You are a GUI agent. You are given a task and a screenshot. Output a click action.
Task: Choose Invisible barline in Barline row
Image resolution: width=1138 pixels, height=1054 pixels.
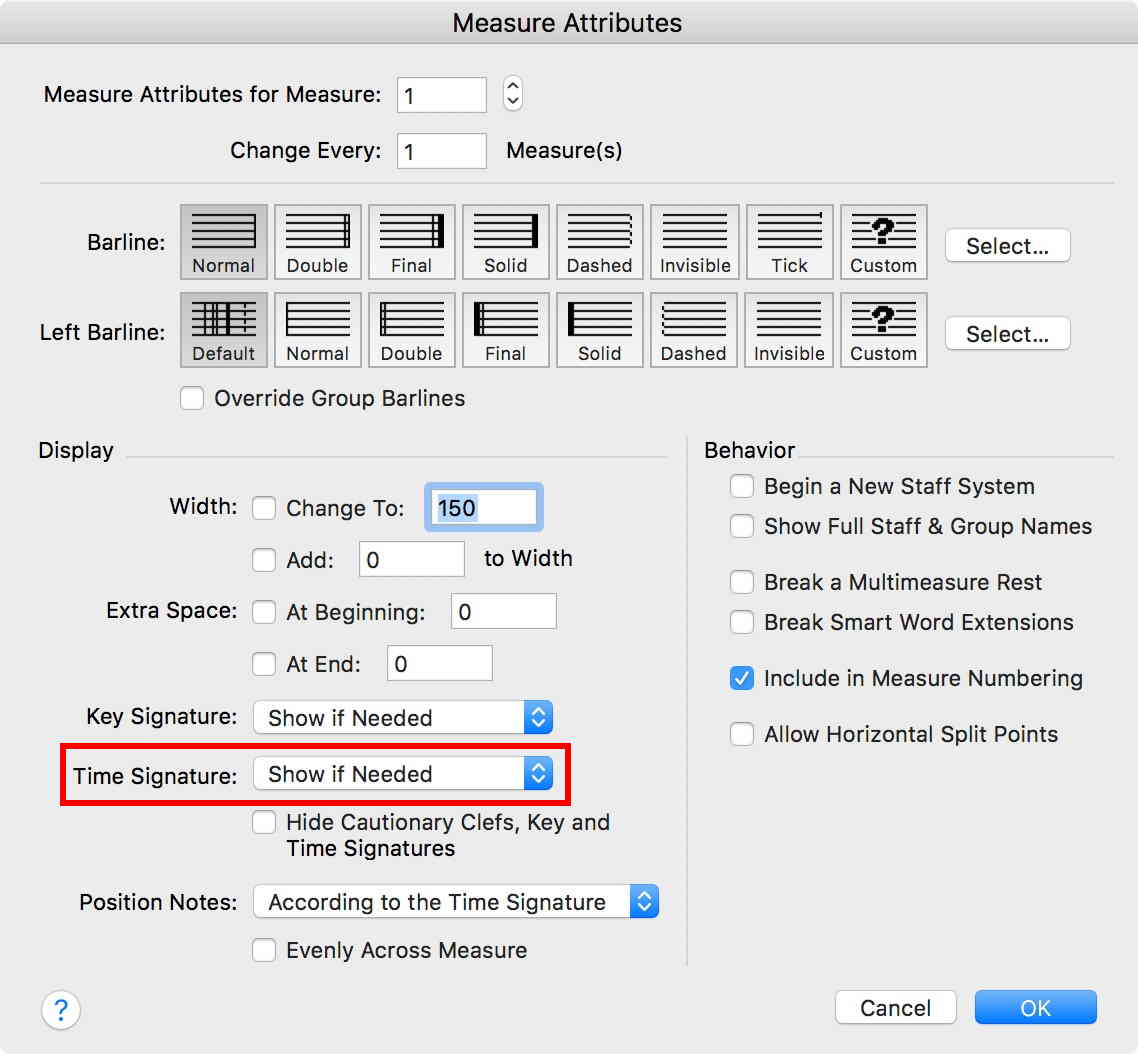694,241
